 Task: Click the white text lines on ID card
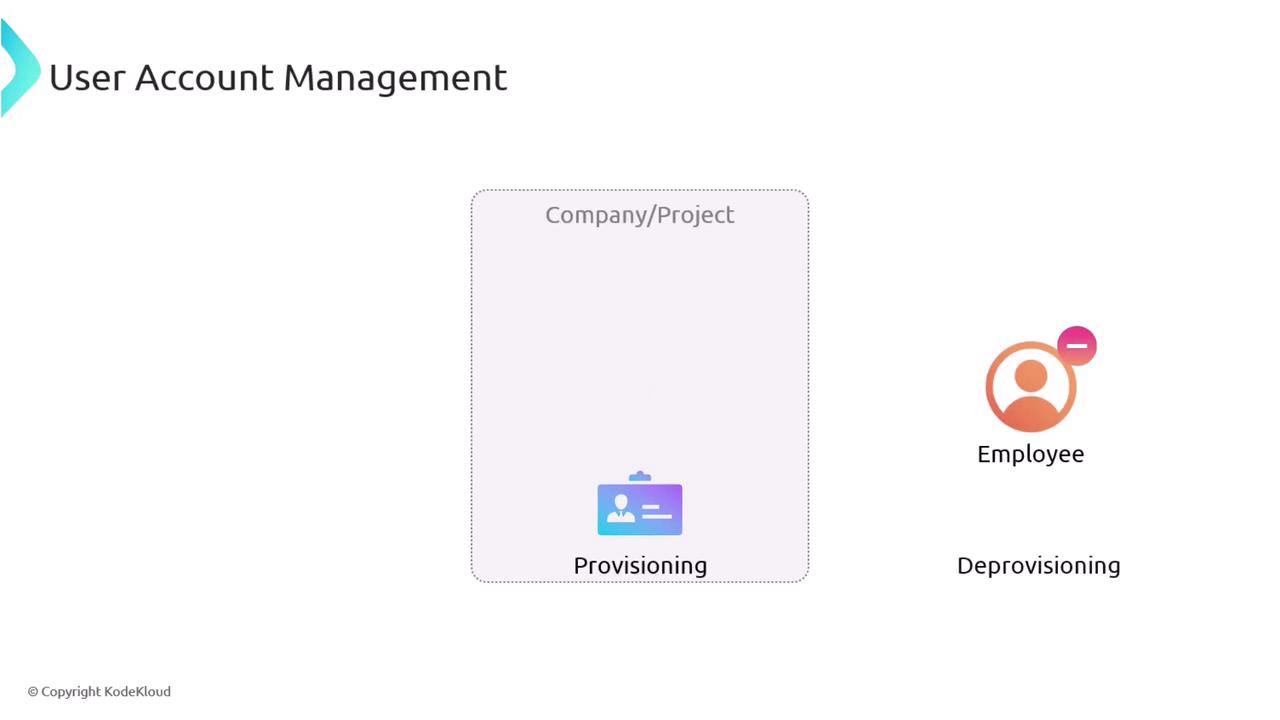(x=656, y=512)
